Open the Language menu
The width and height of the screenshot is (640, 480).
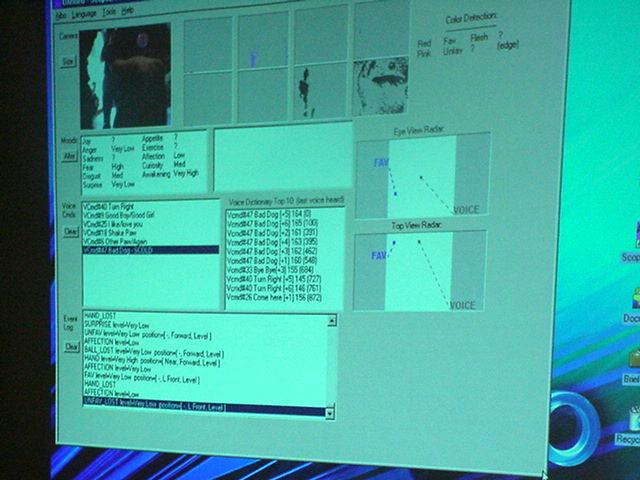pos(85,15)
